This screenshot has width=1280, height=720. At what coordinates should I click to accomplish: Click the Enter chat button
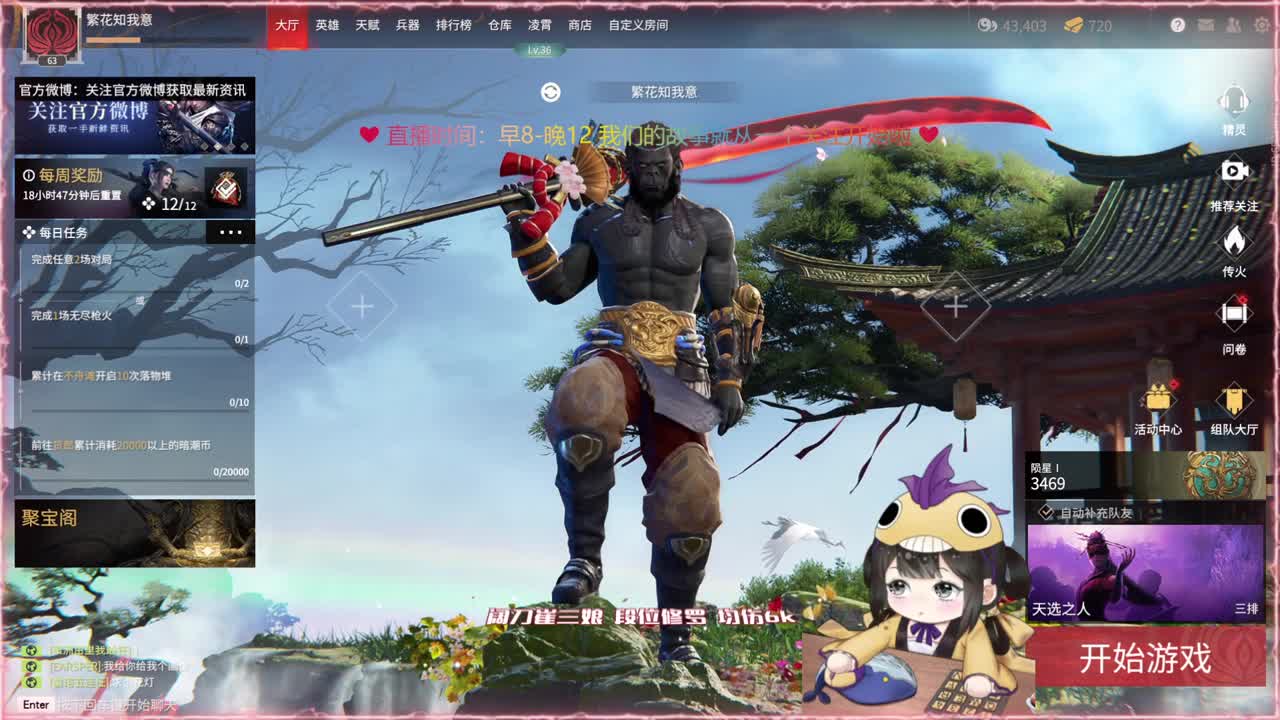click(35, 705)
